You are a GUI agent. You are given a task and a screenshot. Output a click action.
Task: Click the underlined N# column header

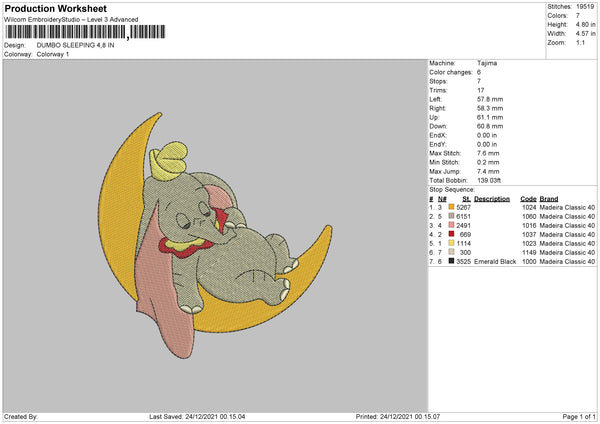pos(442,199)
